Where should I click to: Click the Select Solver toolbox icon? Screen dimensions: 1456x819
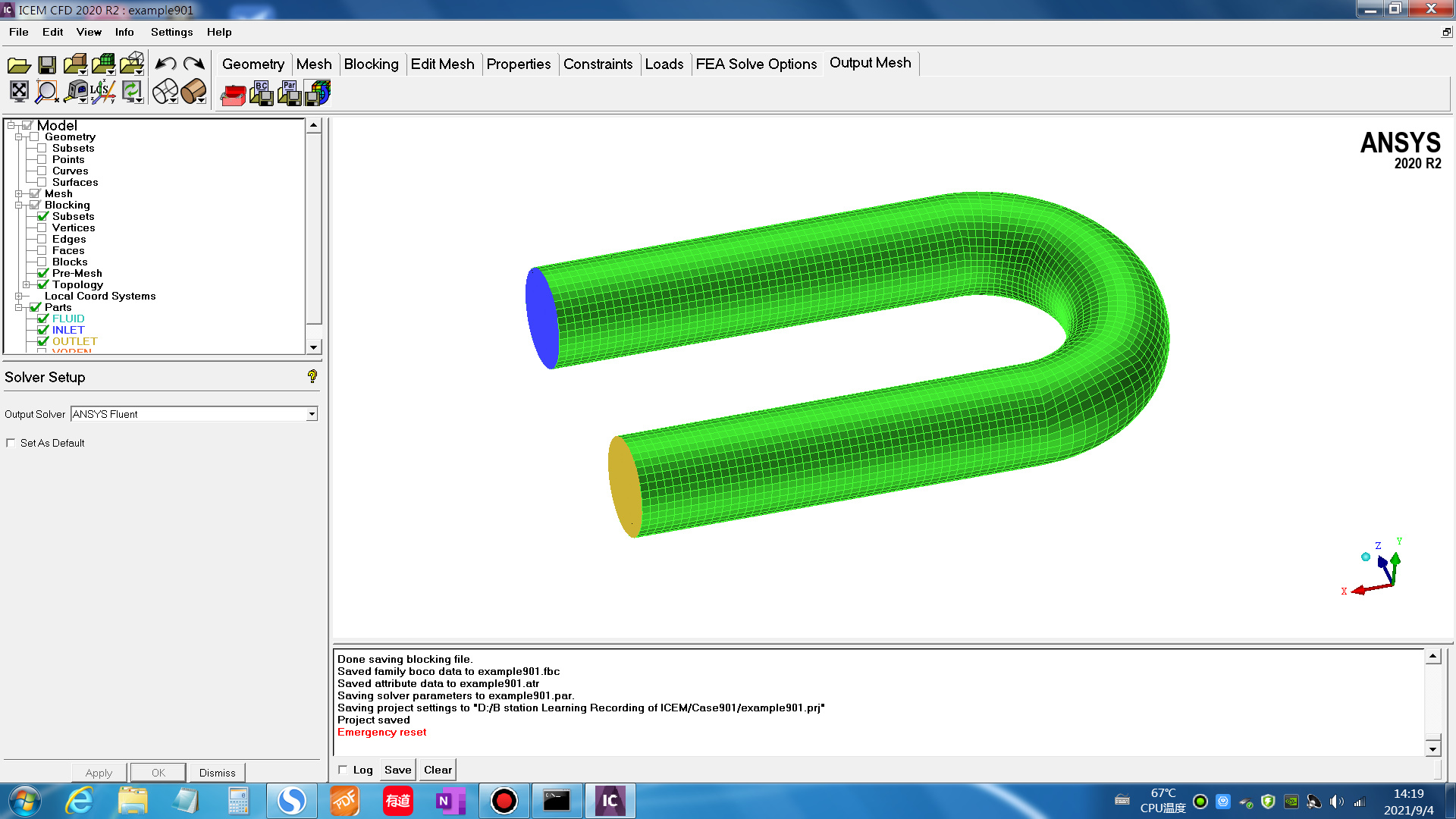click(233, 94)
